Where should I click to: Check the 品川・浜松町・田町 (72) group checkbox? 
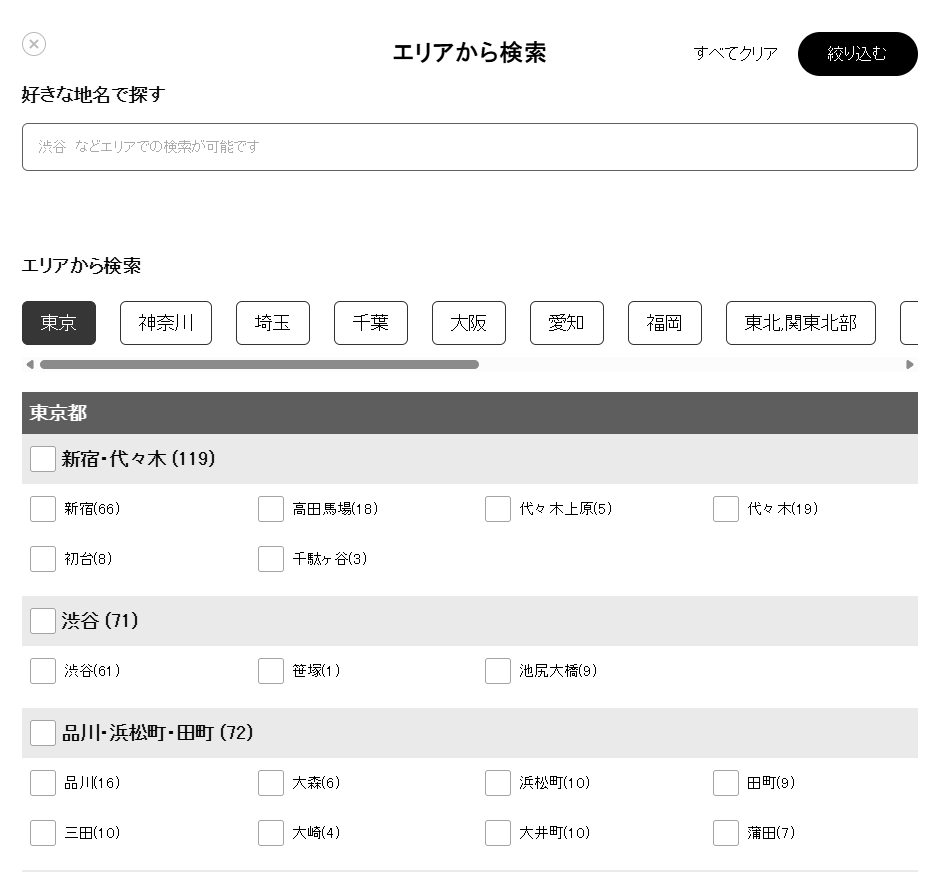click(43, 733)
